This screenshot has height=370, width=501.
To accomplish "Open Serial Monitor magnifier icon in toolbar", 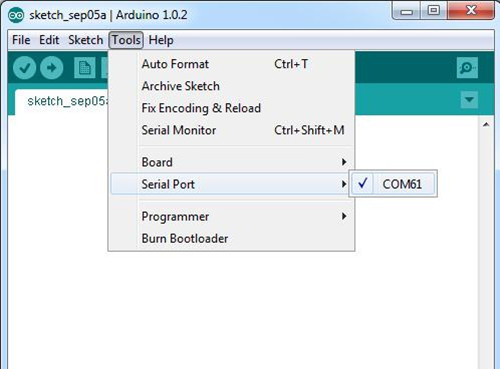I will [x=467, y=68].
